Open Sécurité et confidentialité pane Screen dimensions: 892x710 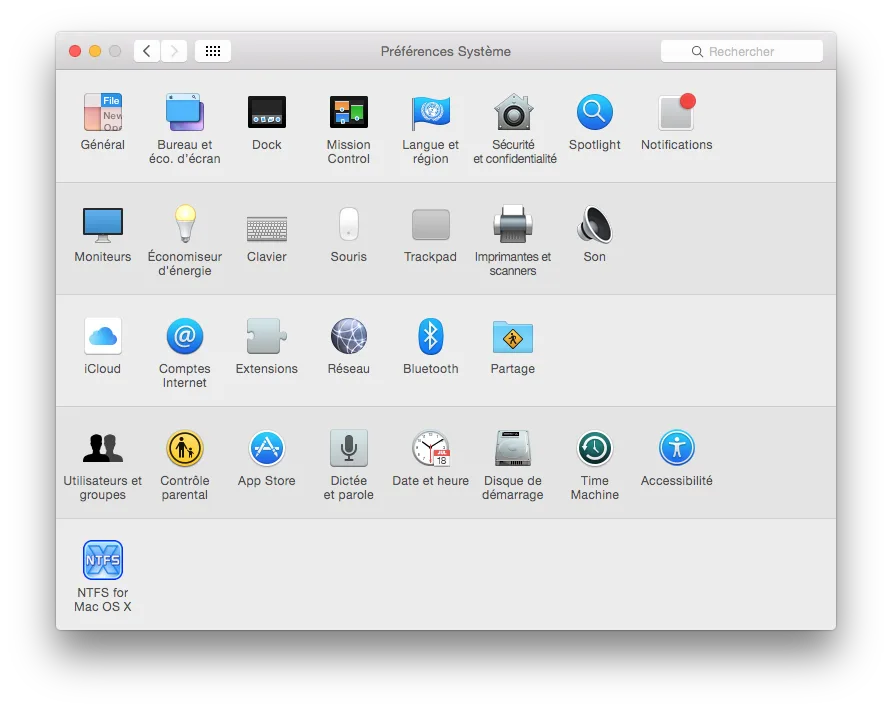[513, 112]
